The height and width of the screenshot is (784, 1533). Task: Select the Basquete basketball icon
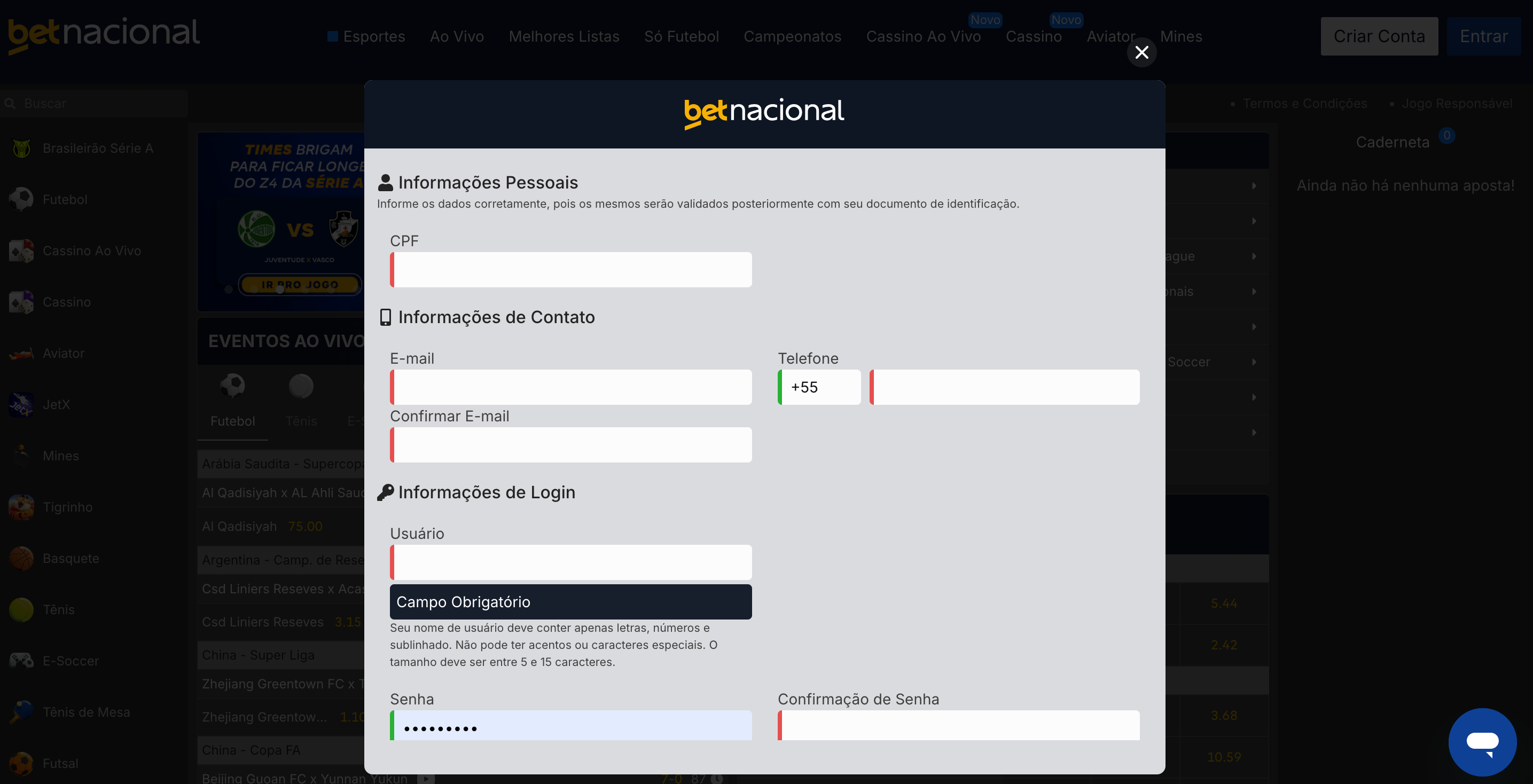coord(21,559)
